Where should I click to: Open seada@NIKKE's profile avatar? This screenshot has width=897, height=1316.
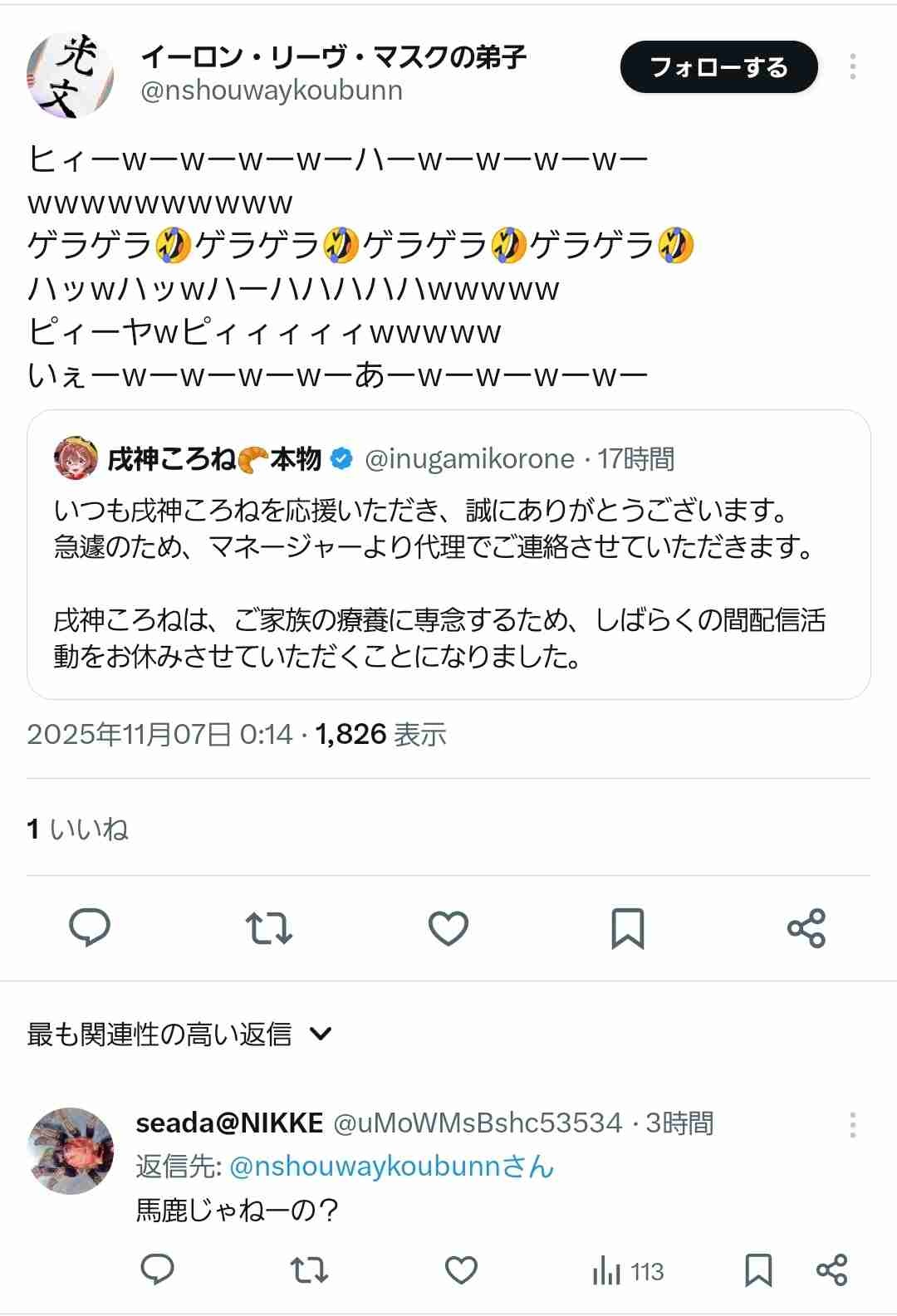pos(71,1151)
